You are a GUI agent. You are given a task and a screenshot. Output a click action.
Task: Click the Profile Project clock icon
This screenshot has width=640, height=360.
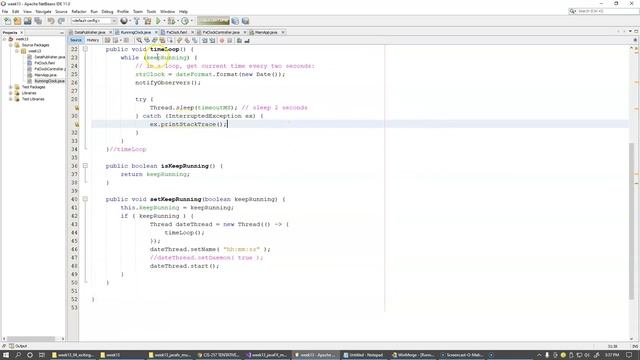tap(185, 21)
